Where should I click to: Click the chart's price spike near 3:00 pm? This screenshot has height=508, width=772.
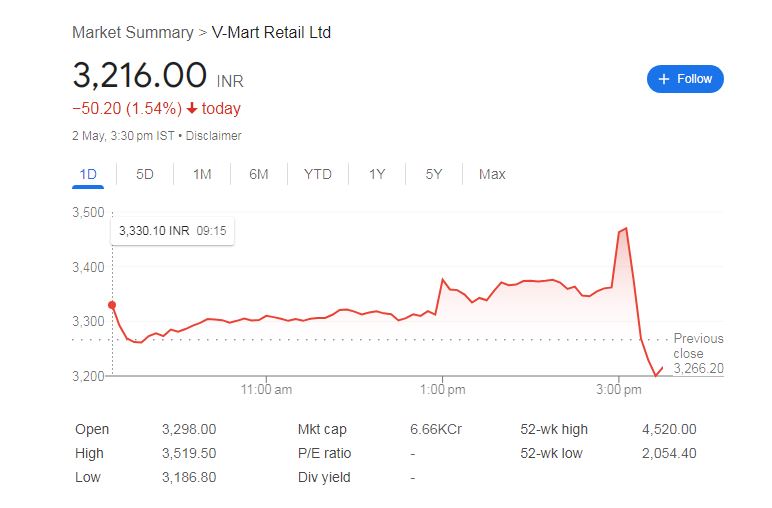(625, 229)
